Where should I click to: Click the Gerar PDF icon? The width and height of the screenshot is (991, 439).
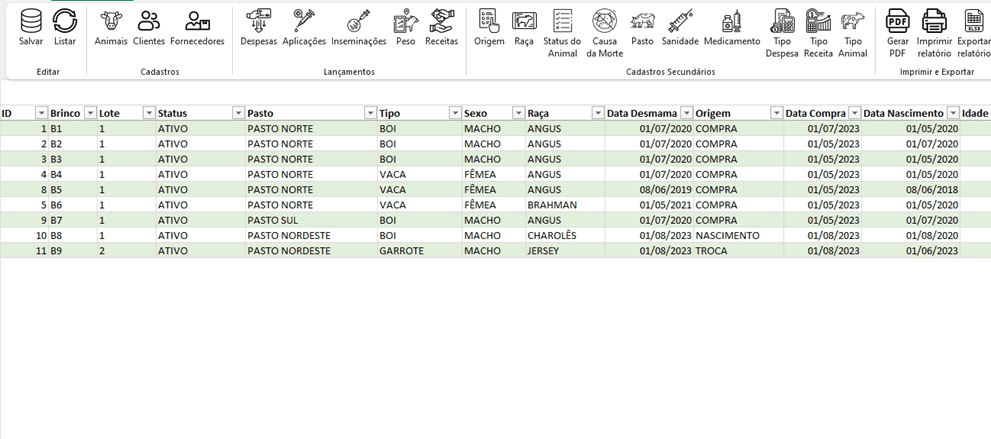[897, 21]
